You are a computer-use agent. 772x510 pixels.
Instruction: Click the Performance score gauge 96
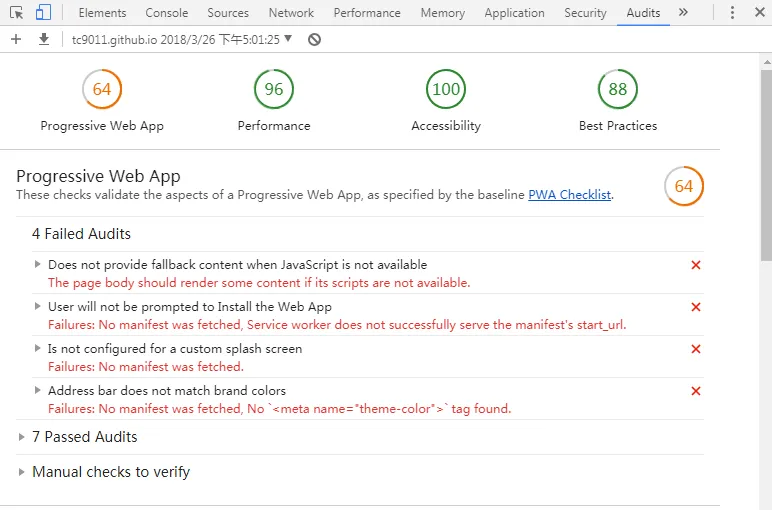[274, 89]
